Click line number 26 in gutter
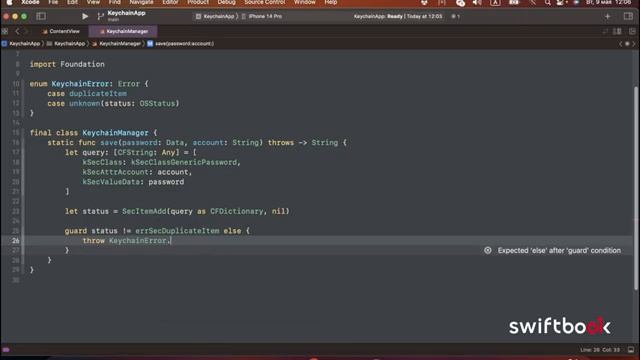The height and width of the screenshot is (360, 640). (16, 240)
